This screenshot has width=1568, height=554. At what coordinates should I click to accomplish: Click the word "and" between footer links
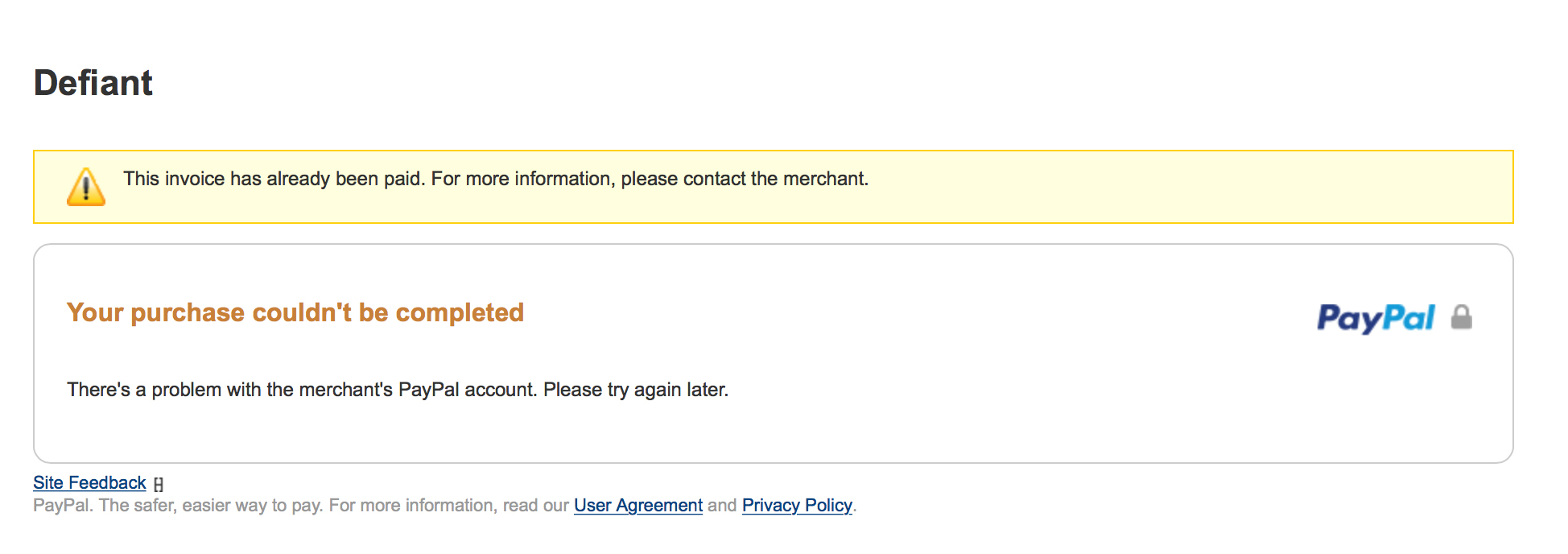(722, 505)
